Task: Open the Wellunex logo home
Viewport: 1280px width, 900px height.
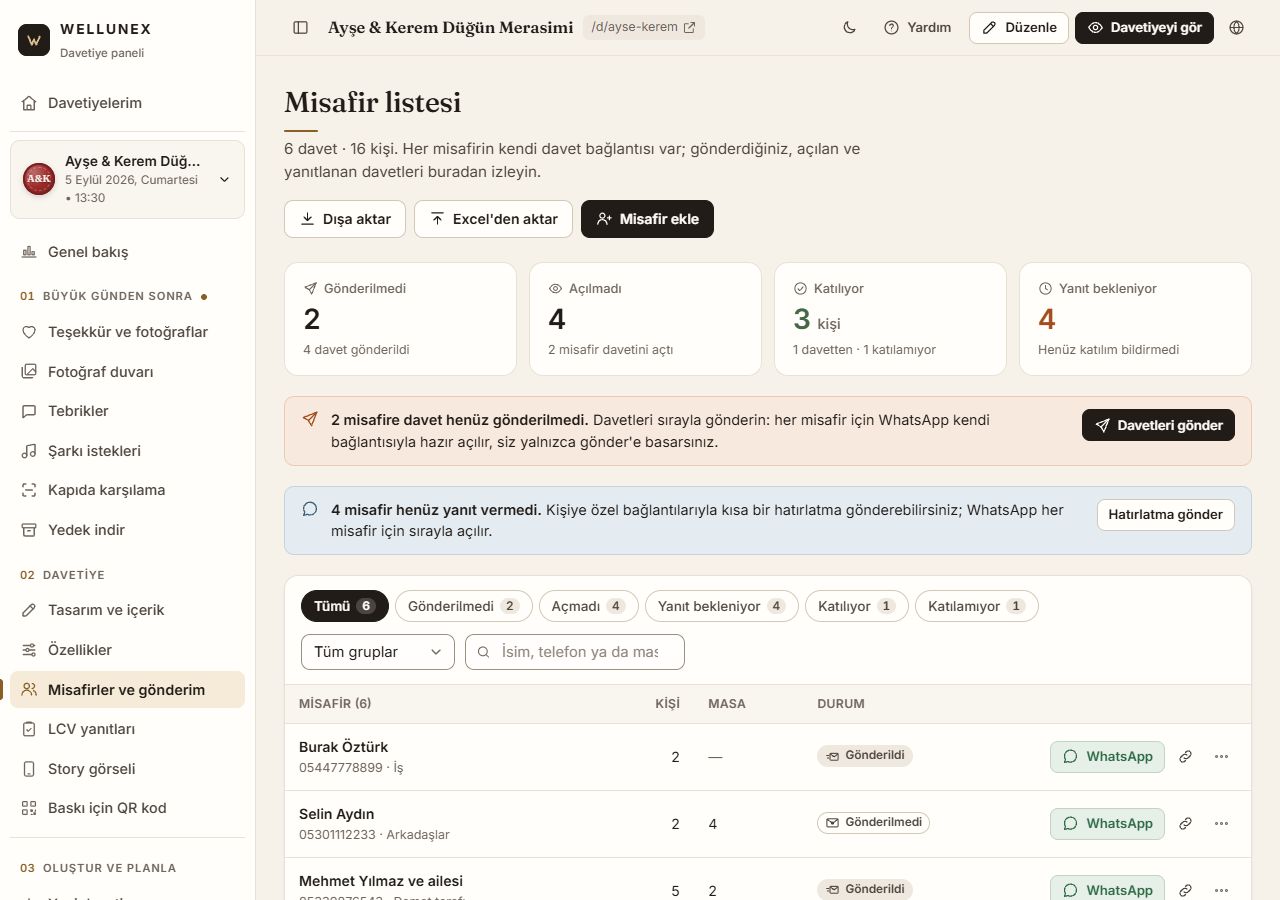Action: pos(34,40)
